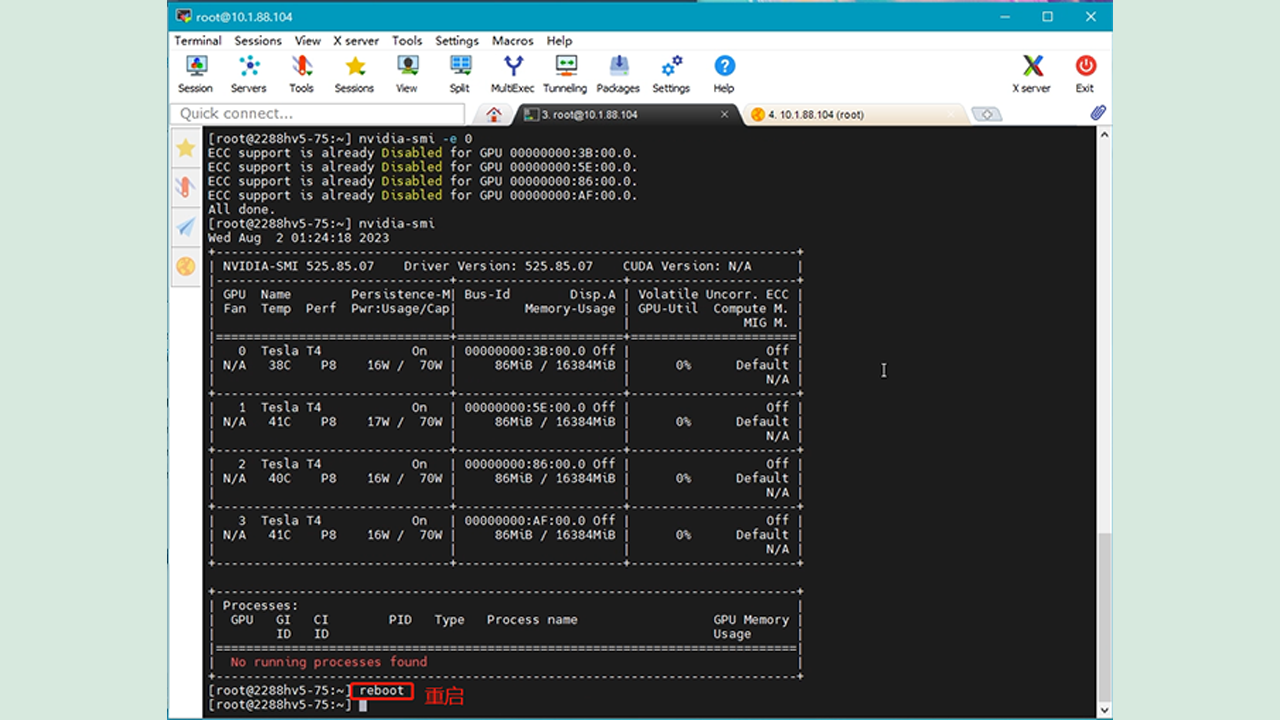Click 'No running processes found' text
Viewport: 1280px width, 720px height.
[x=329, y=662]
